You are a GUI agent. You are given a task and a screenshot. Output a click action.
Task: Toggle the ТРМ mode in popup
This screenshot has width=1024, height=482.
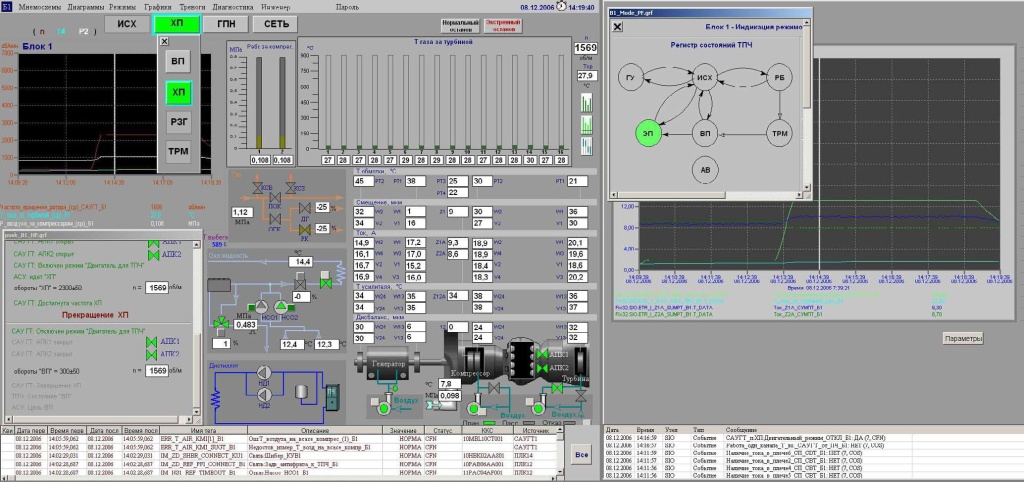(x=178, y=151)
